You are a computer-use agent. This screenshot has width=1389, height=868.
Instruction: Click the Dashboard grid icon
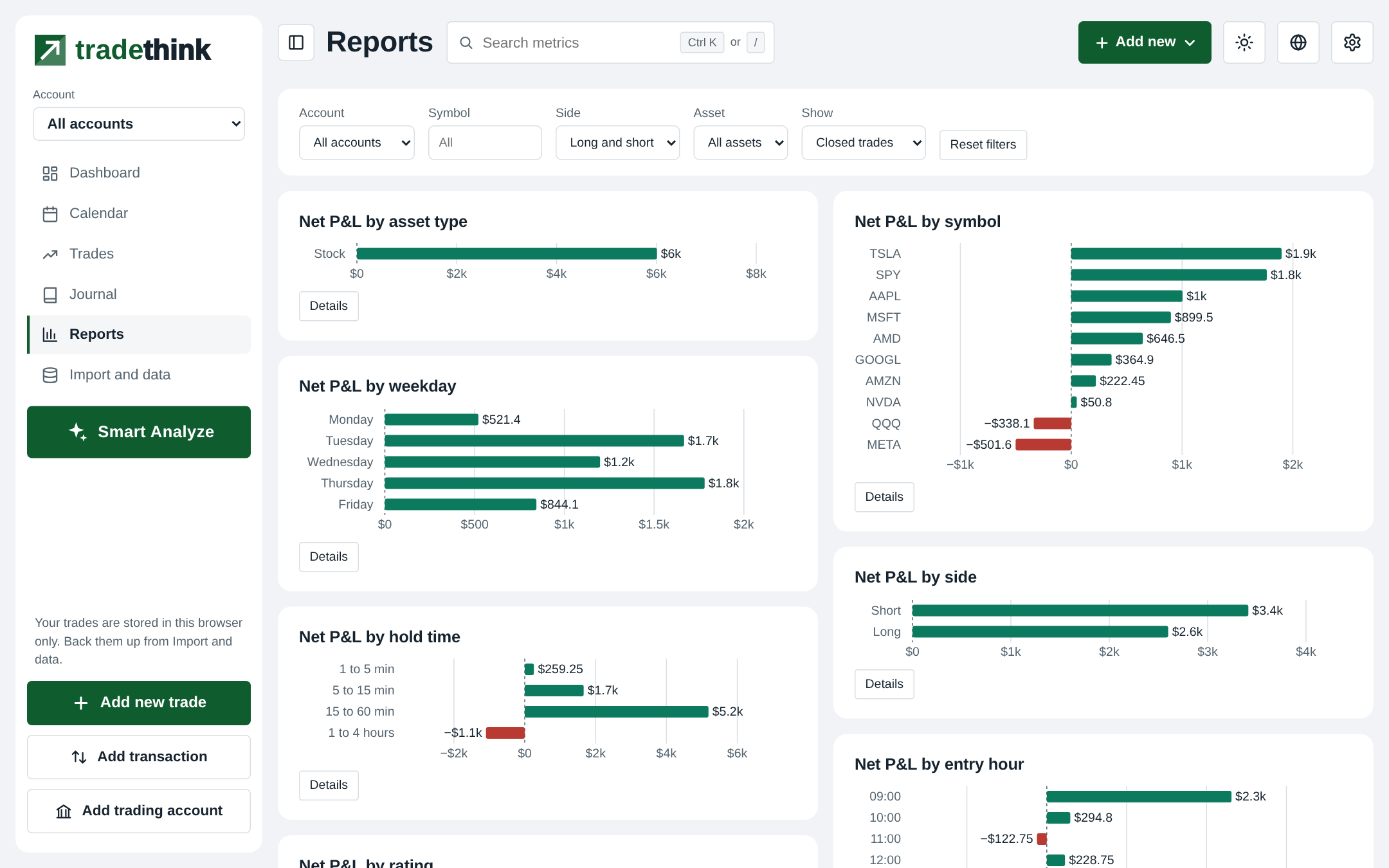pos(50,174)
